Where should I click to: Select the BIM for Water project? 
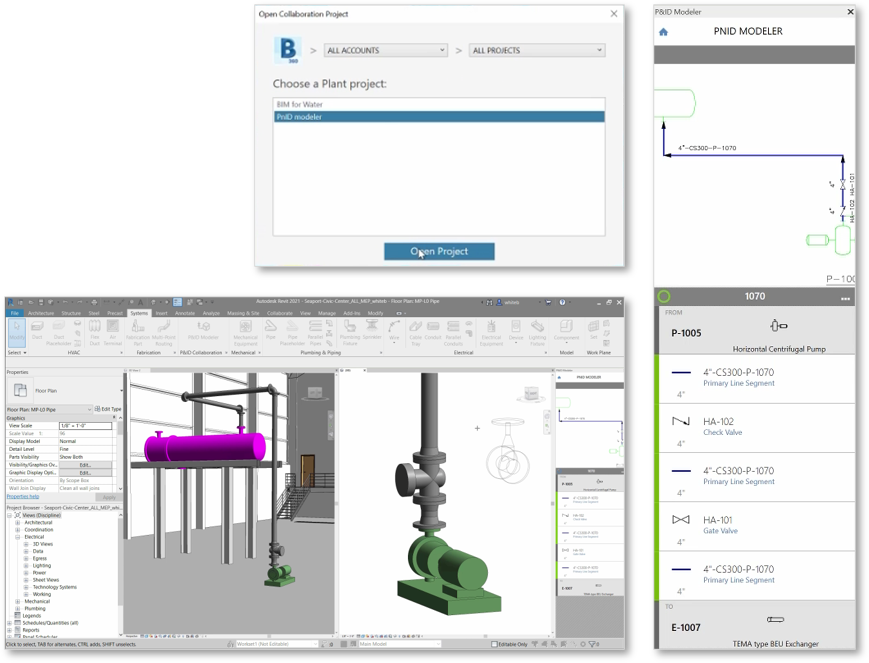pos(439,104)
